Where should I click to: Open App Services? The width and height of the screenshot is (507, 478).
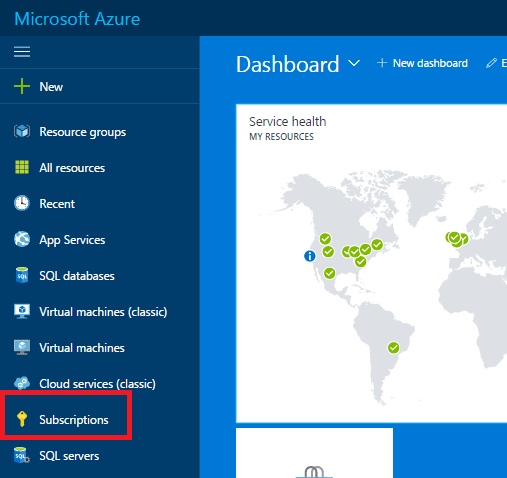(x=72, y=240)
